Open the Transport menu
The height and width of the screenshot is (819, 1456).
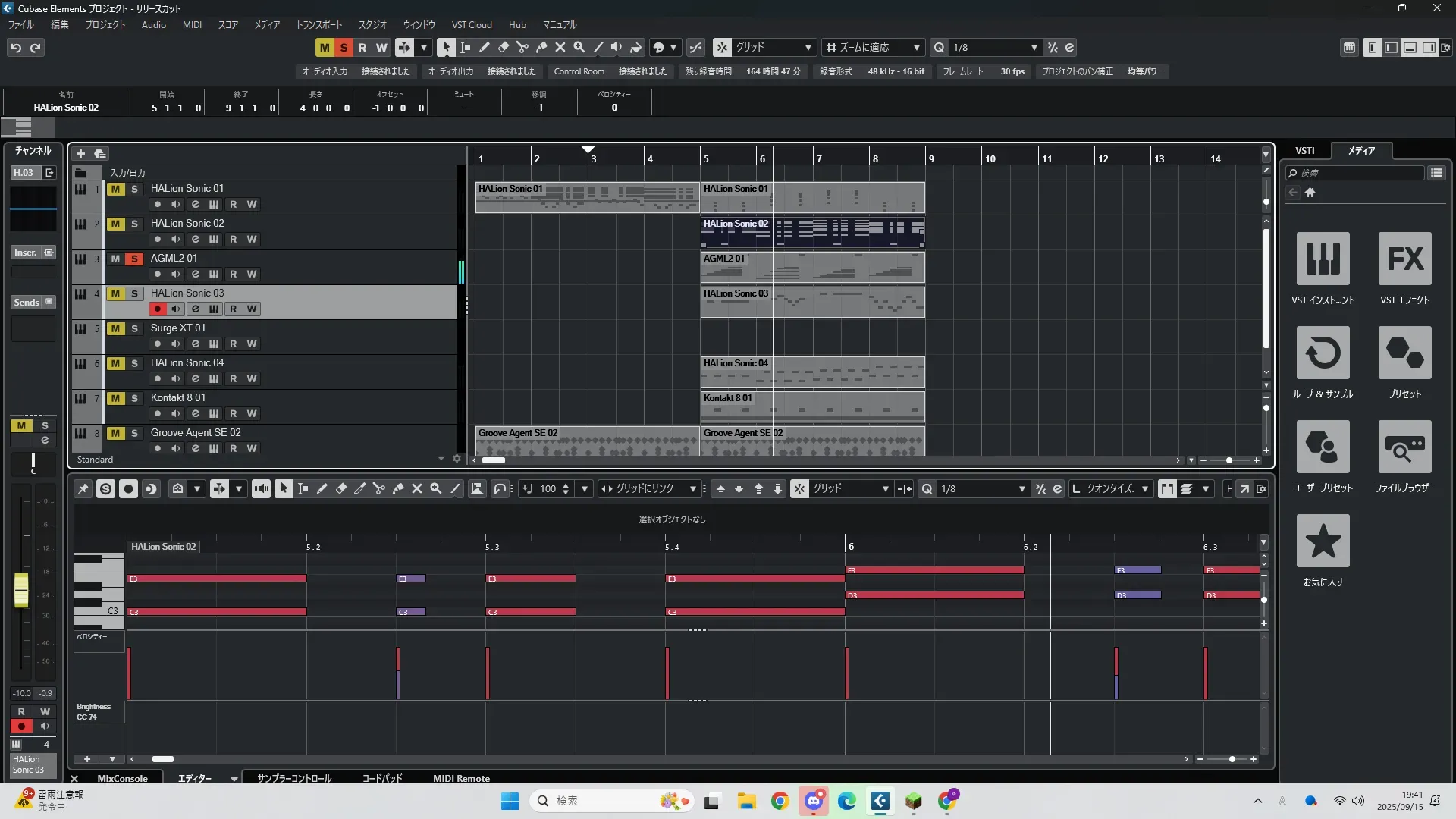point(318,25)
